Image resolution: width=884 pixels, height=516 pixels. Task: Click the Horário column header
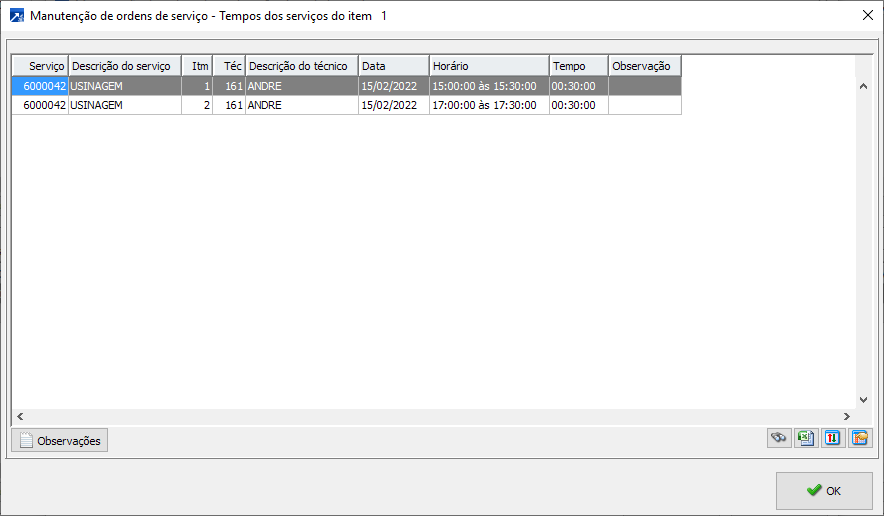tap(489, 66)
